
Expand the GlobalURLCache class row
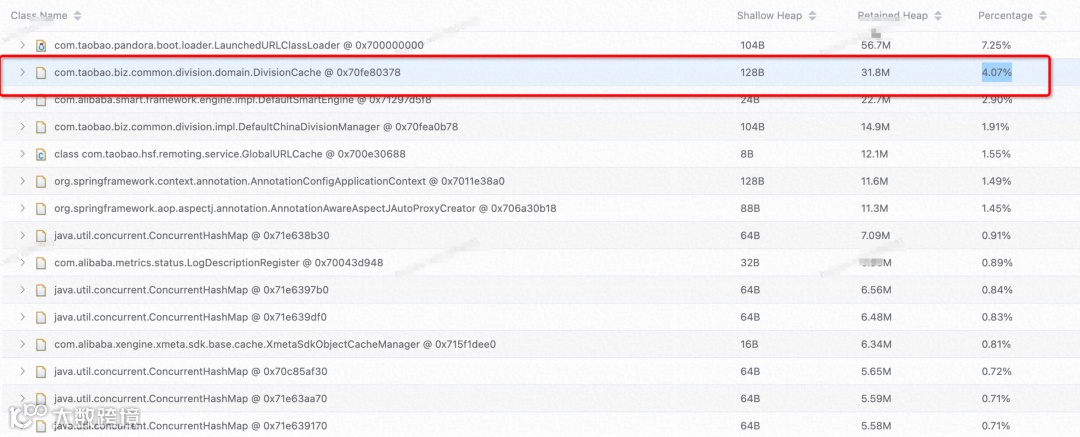(x=22, y=154)
